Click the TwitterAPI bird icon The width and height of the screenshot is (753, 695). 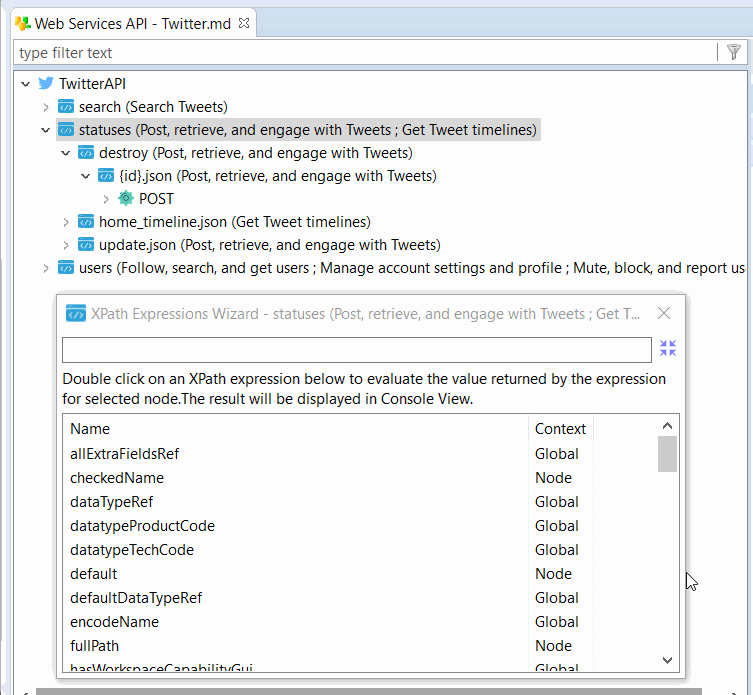[x=46, y=83]
